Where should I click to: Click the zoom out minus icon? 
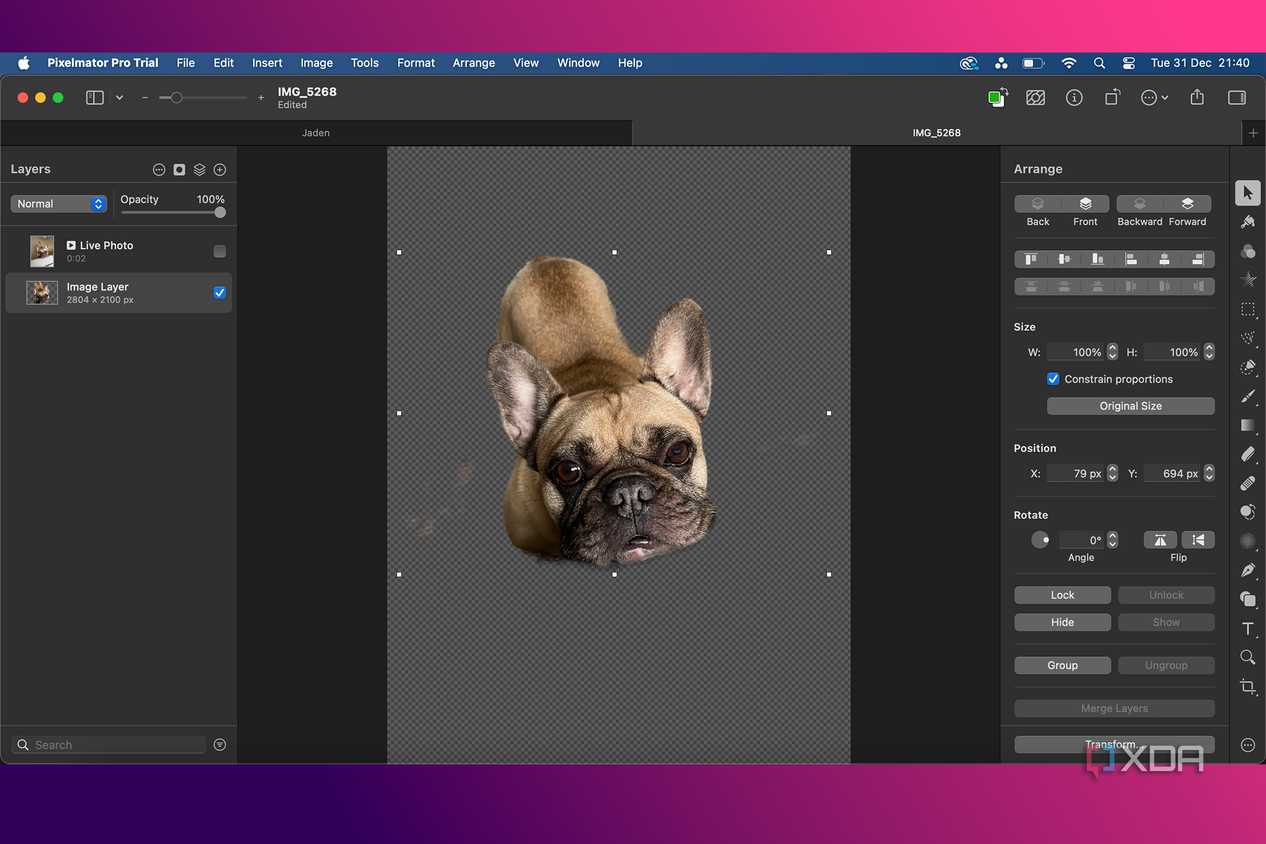(x=145, y=98)
